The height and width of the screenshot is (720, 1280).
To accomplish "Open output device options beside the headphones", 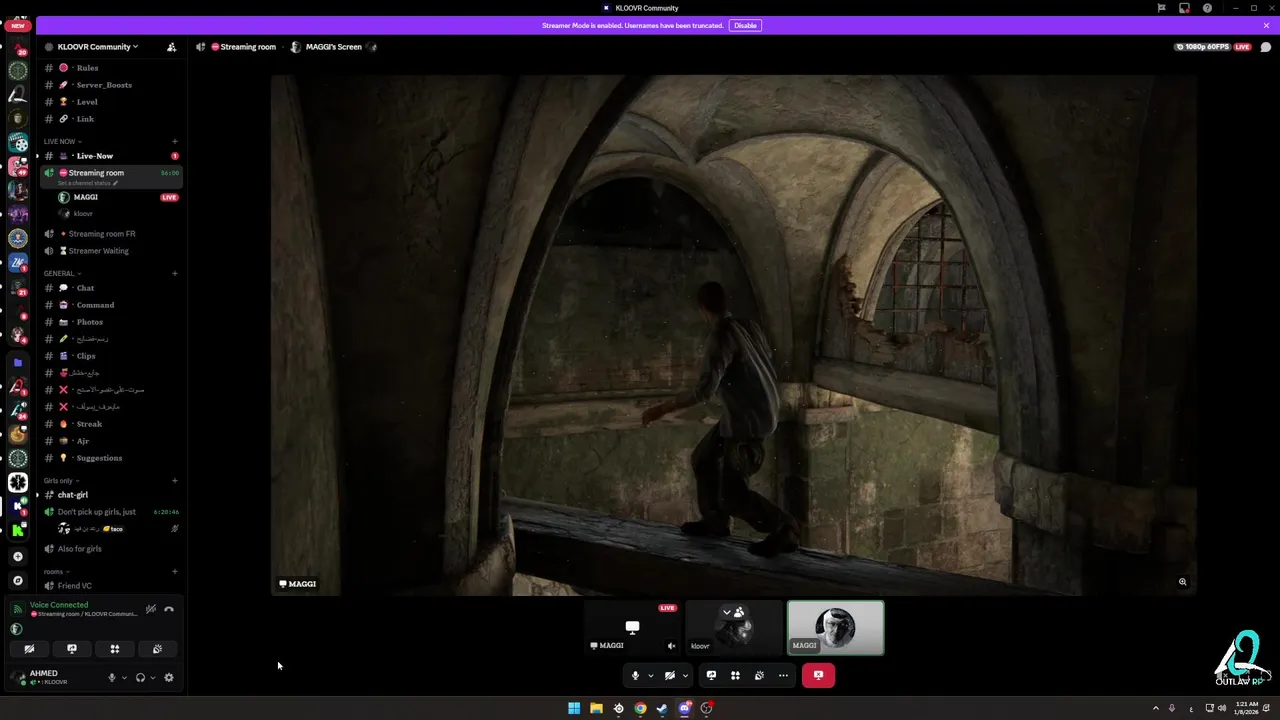I will (152, 677).
